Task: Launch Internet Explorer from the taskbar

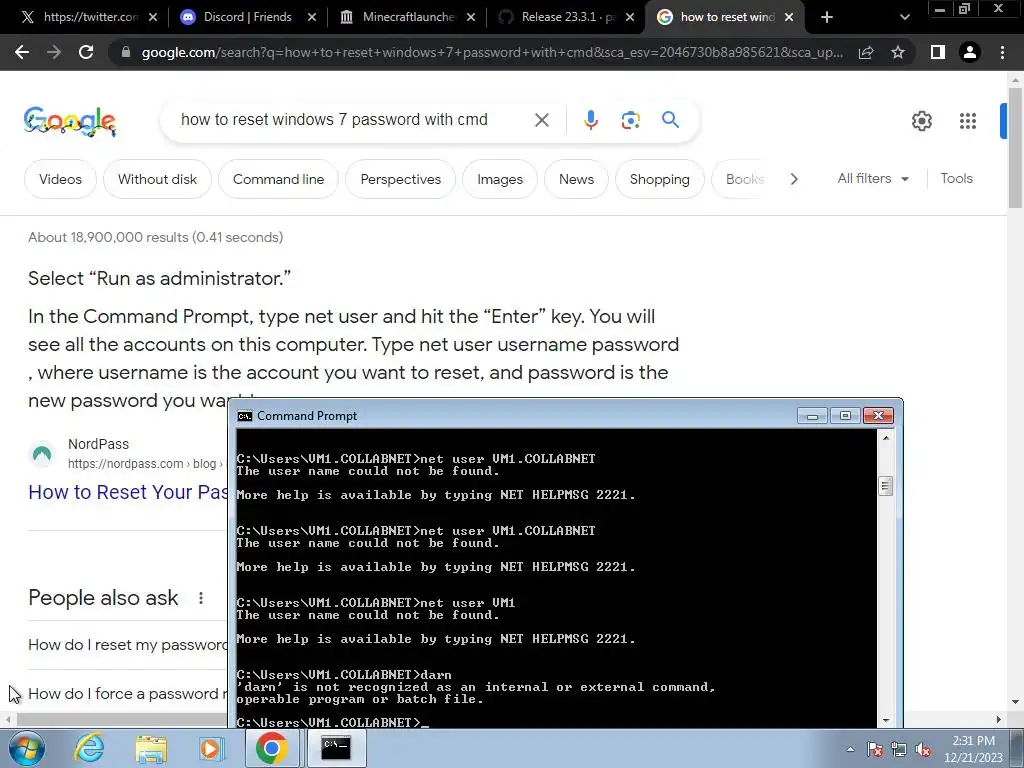Action: 89,748
